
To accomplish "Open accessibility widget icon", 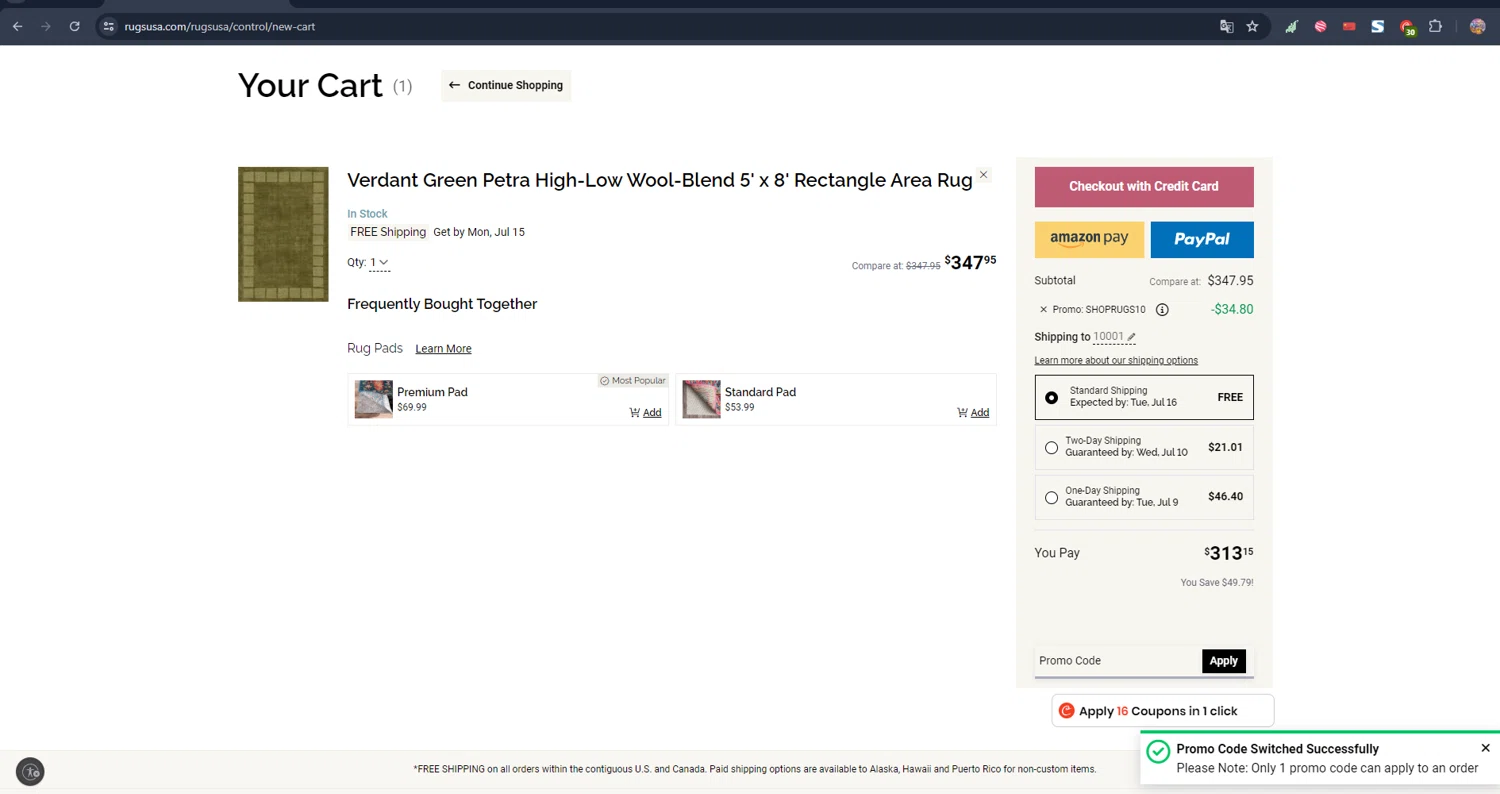I will point(30,771).
